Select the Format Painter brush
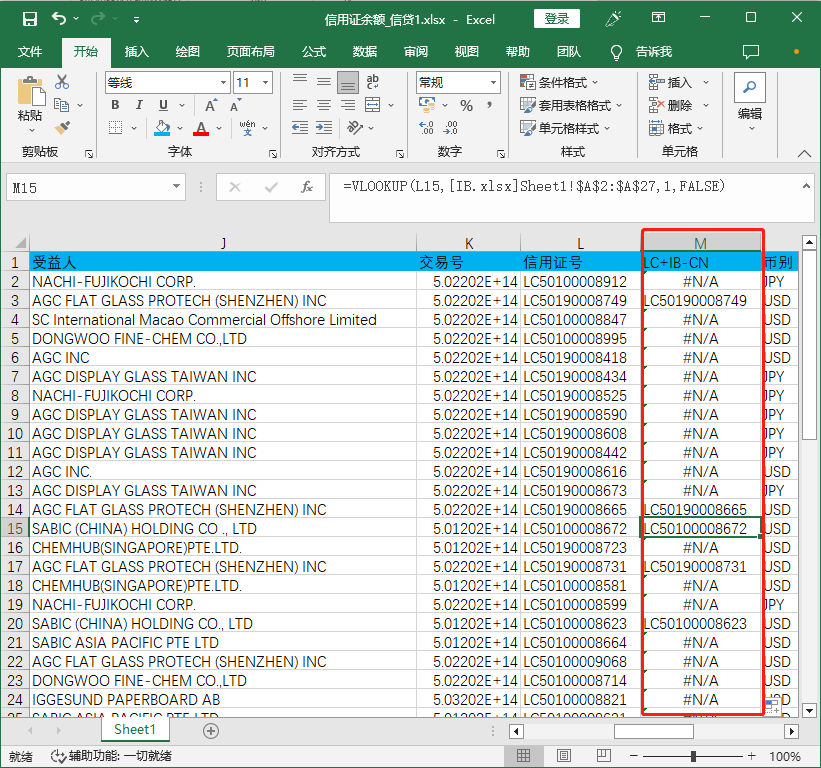The height and width of the screenshot is (768, 821). [x=62, y=127]
